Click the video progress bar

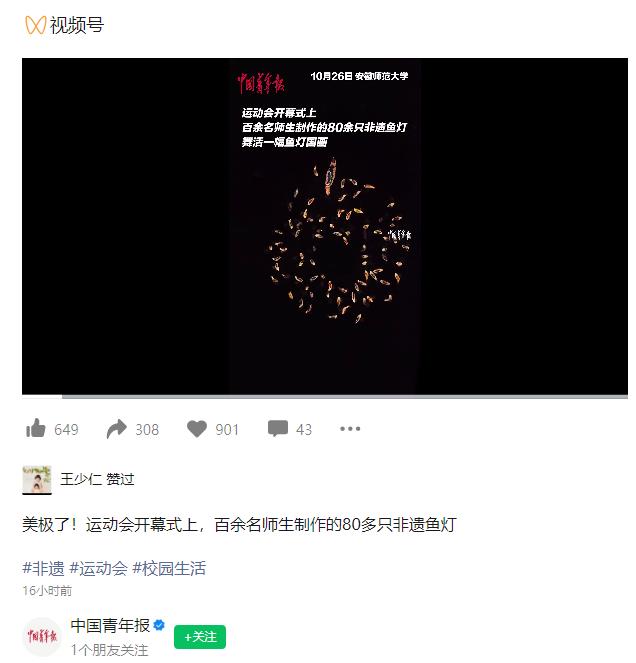tap(325, 397)
